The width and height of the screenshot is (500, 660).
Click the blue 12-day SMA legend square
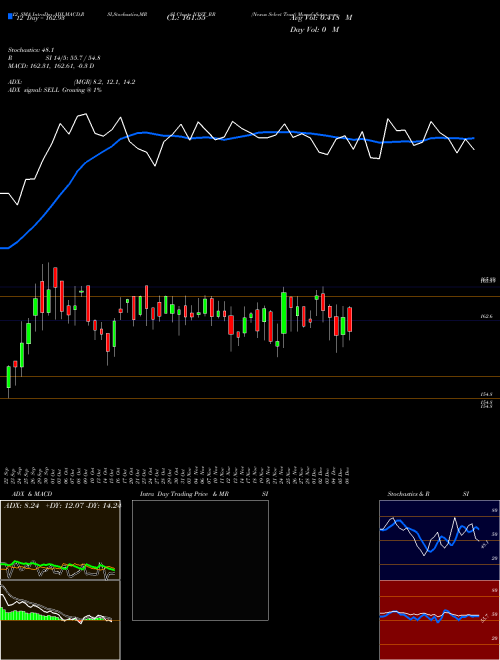pos(10,16)
